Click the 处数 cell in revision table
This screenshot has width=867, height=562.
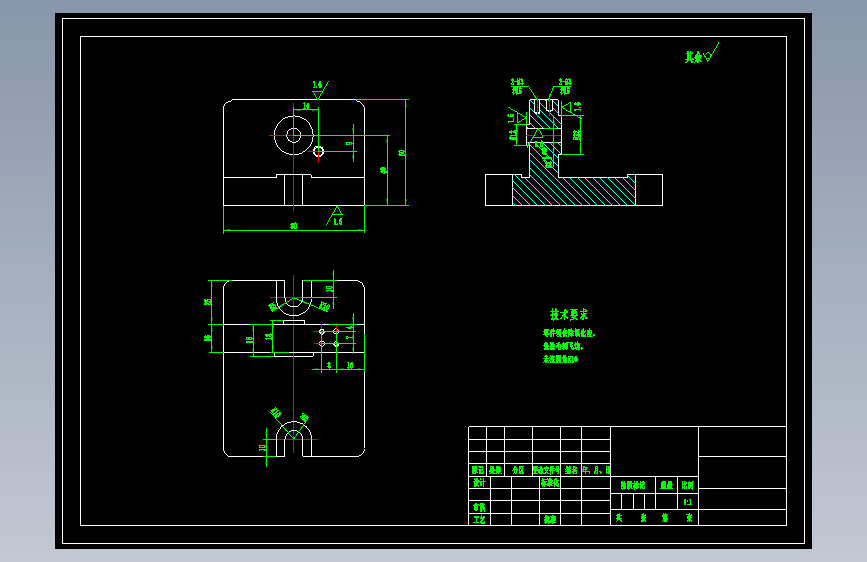495,470
